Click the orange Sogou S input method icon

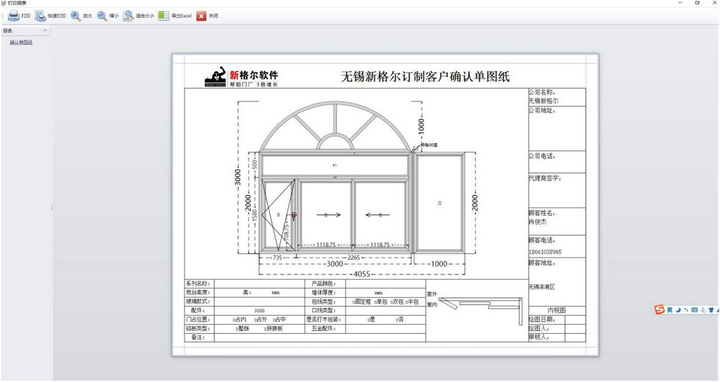click(x=659, y=310)
